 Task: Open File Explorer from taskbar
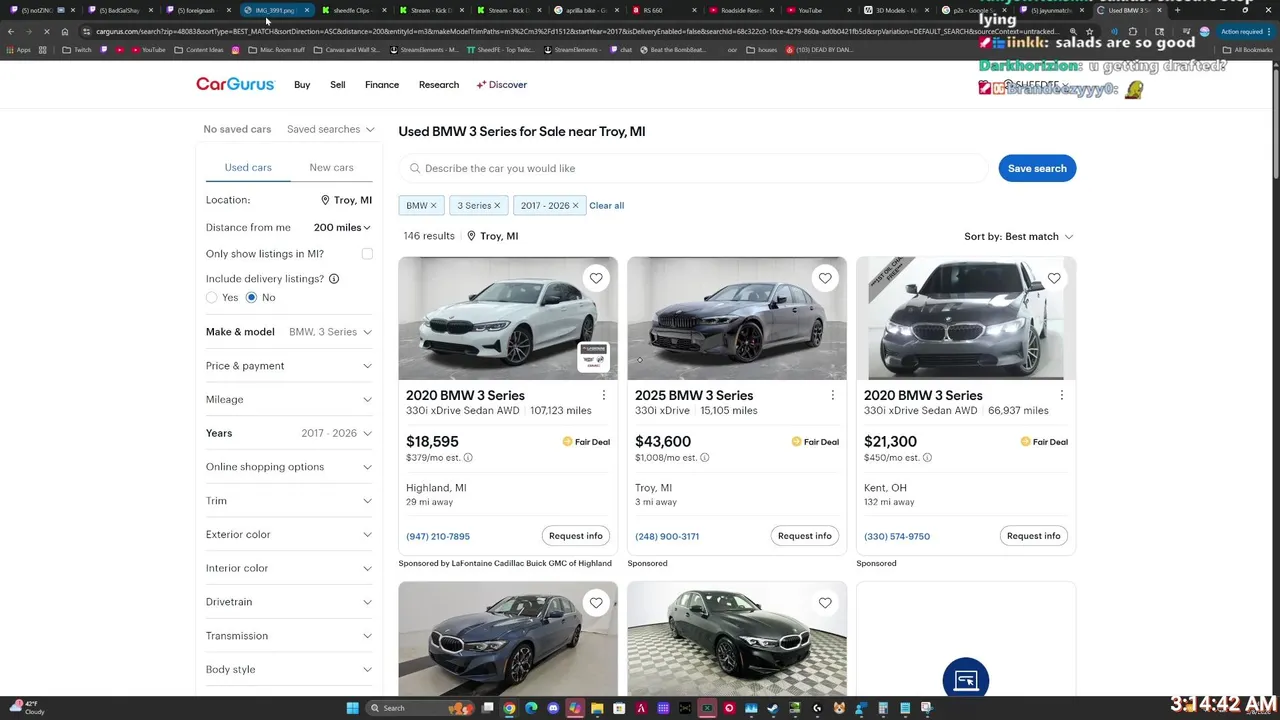click(597, 708)
